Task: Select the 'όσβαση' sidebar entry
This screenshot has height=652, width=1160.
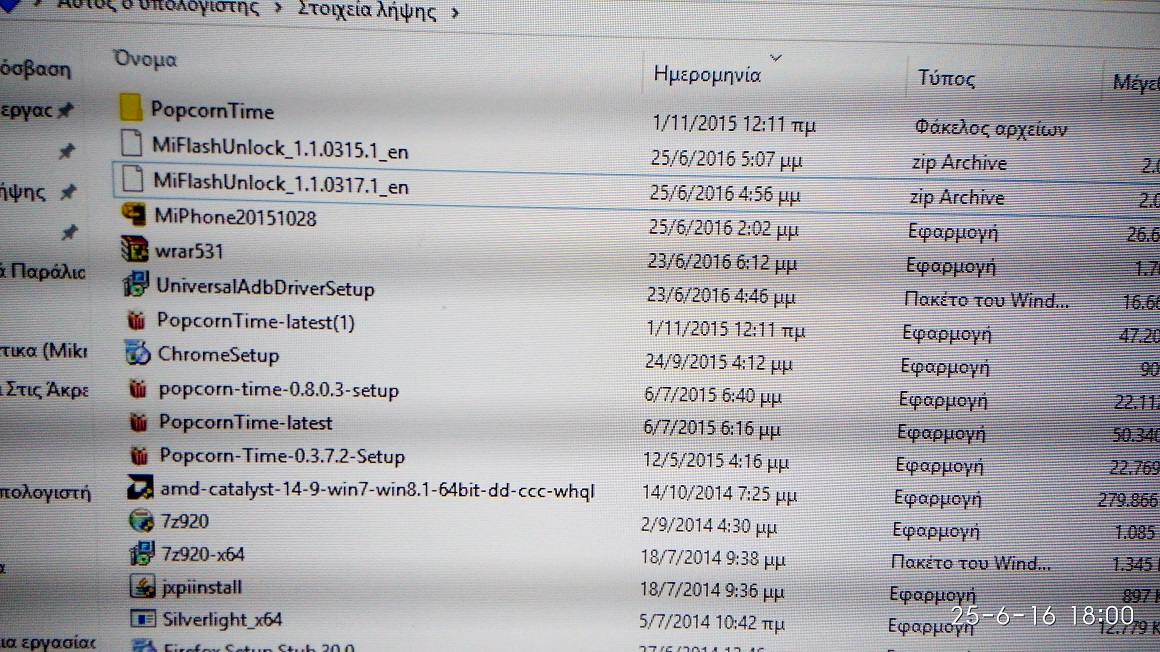Action: pyautogui.click(x=36, y=69)
